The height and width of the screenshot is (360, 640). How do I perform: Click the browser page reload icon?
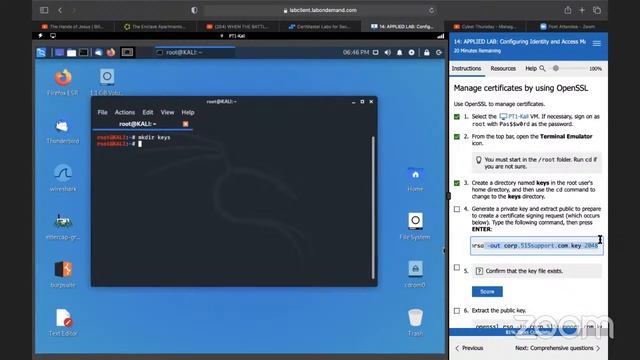point(431,10)
